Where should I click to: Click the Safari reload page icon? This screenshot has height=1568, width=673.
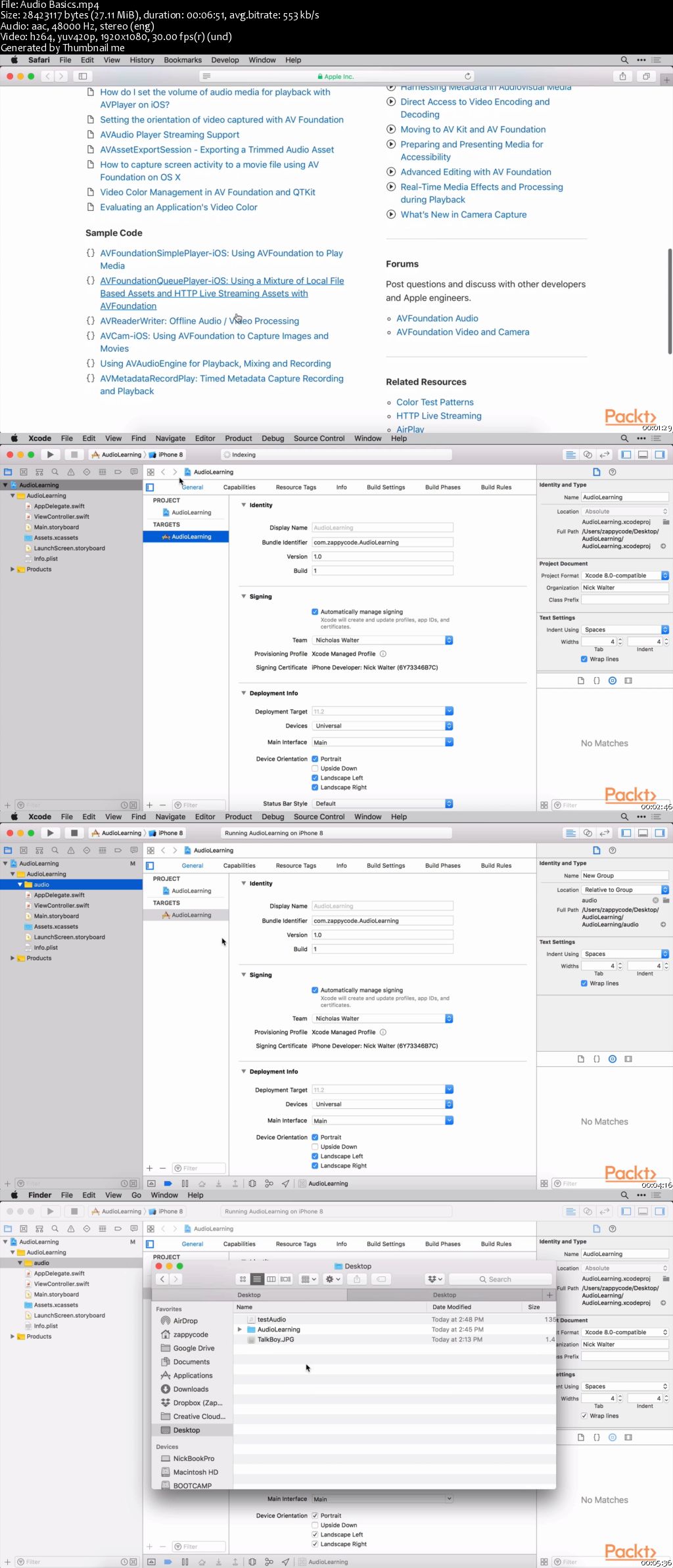[x=468, y=76]
